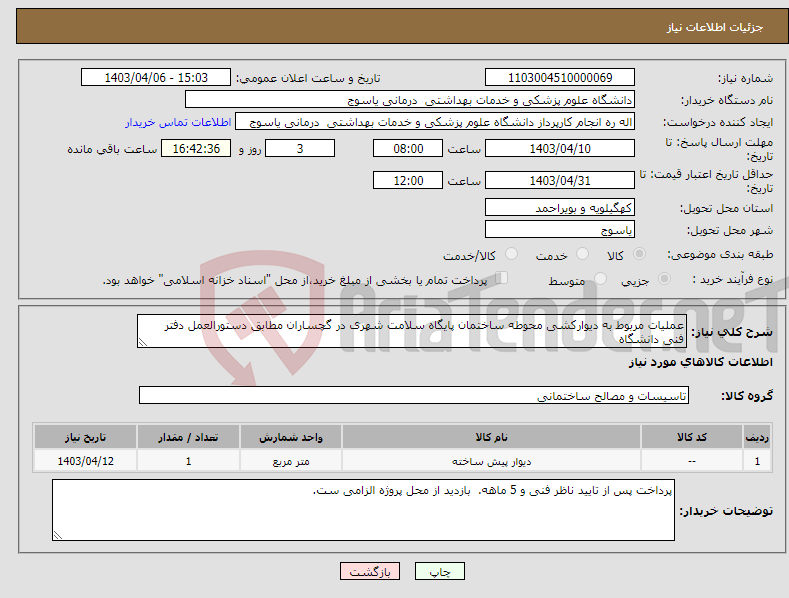Image resolution: width=789 pixels, height=598 pixels.
Task: Click the delivery city field یاسوج
Action: click(x=560, y=230)
